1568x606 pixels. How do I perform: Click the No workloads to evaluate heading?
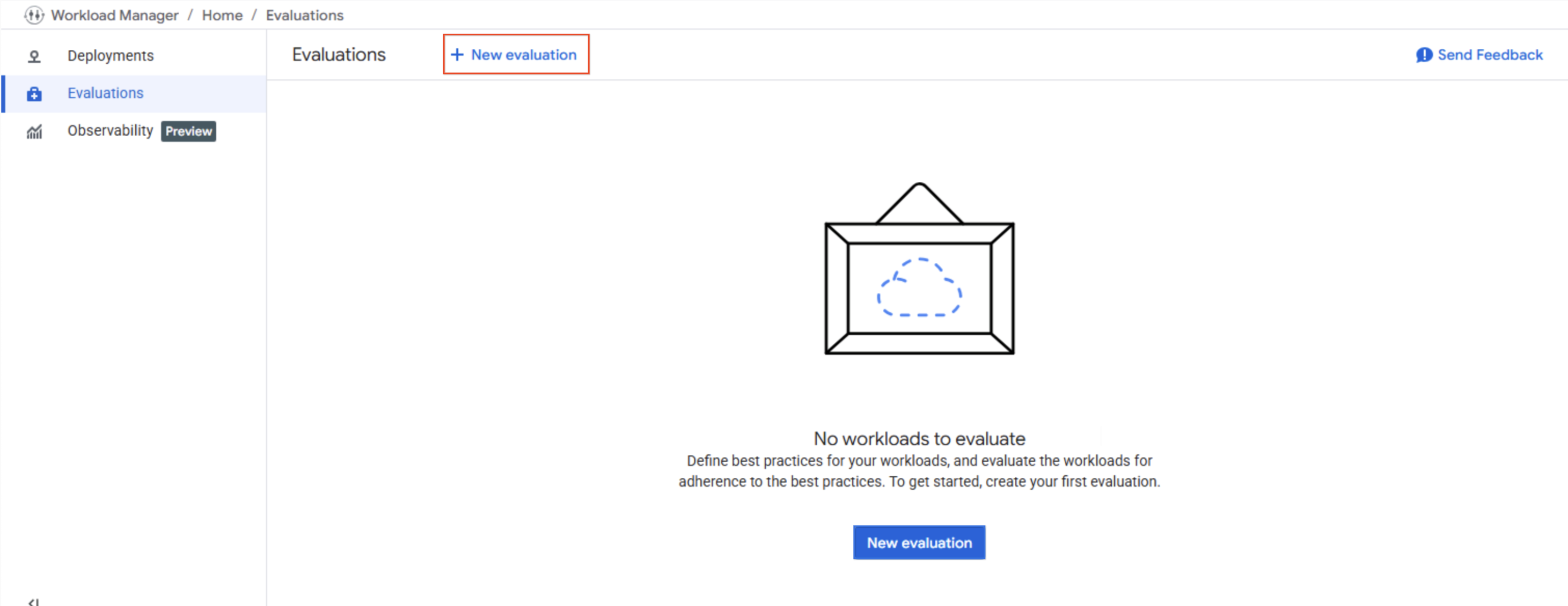click(919, 439)
